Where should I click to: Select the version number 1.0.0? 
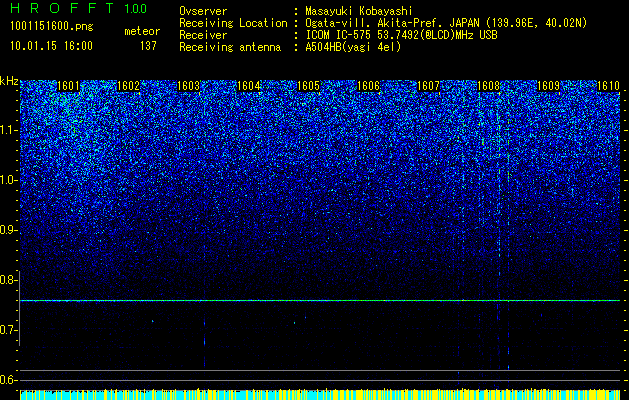(x=136, y=9)
